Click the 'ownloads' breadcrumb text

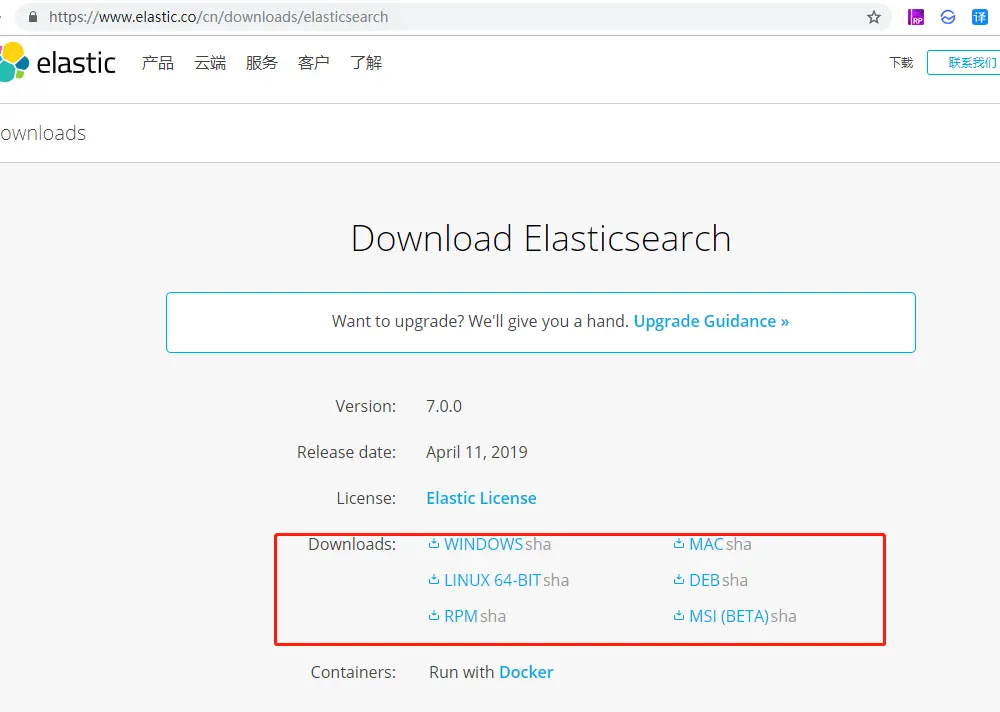coord(43,133)
